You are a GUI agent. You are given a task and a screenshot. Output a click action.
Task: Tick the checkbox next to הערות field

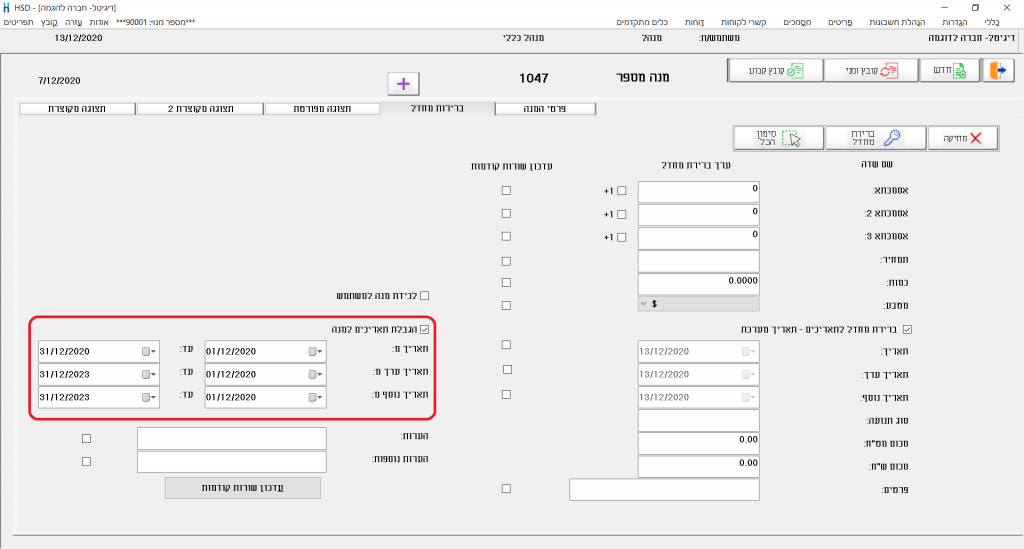[86, 439]
